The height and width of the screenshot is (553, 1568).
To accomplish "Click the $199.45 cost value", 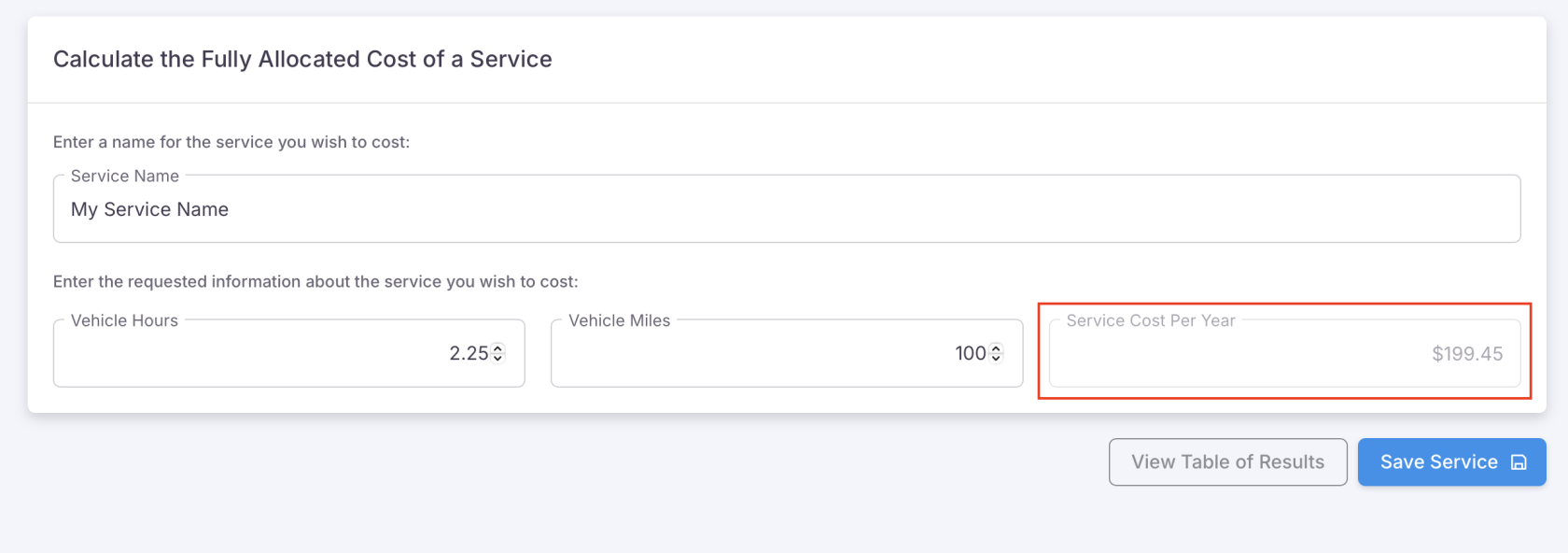I will pyautogui.click(x=1467, y=354).
